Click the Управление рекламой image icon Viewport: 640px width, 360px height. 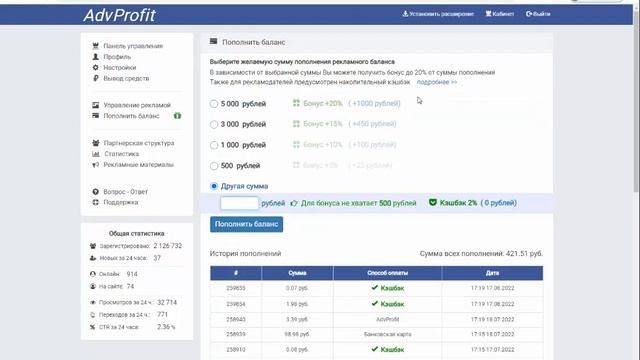click(96, 105)
